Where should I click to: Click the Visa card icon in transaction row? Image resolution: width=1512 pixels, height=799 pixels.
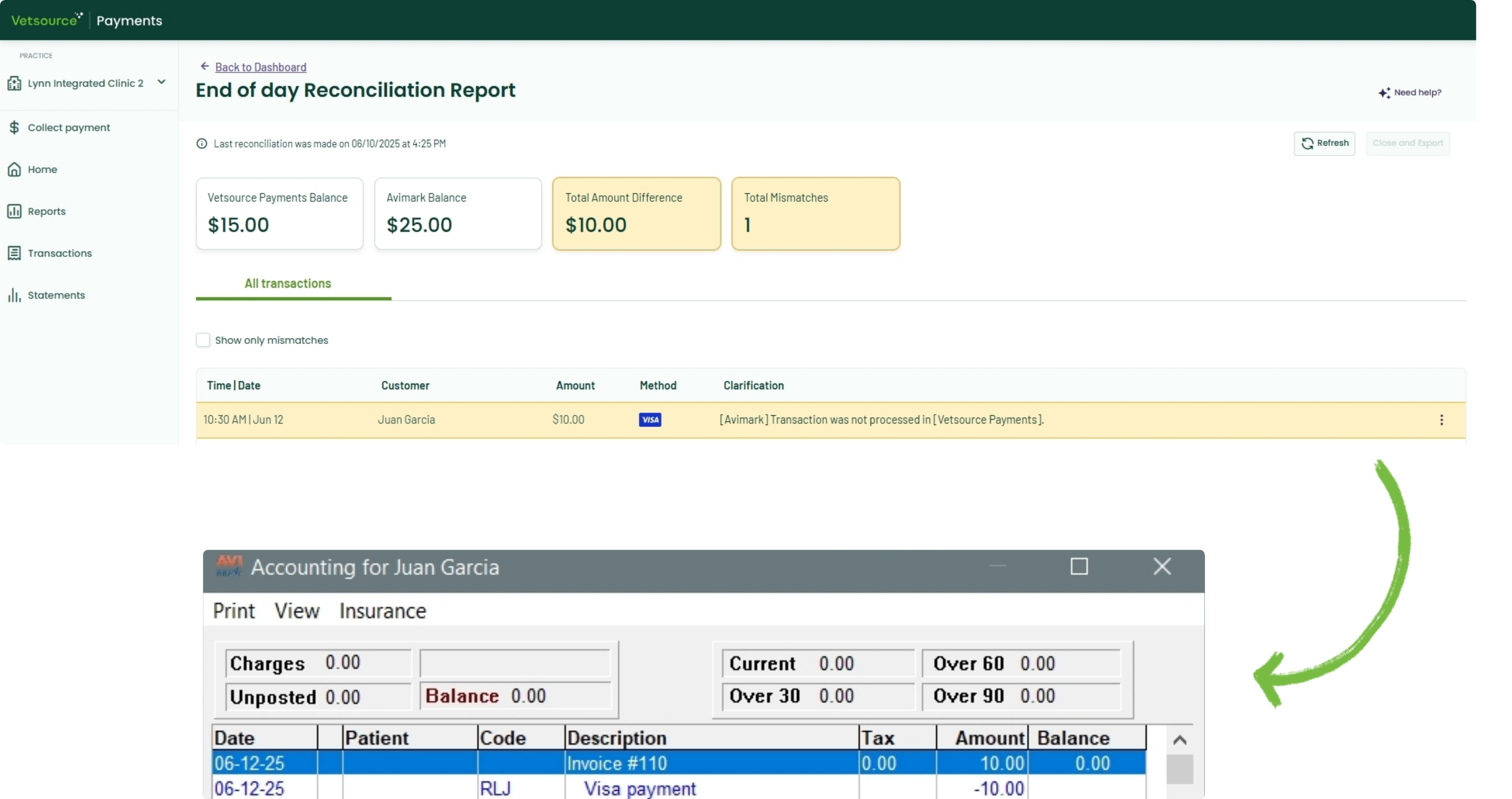650,420
